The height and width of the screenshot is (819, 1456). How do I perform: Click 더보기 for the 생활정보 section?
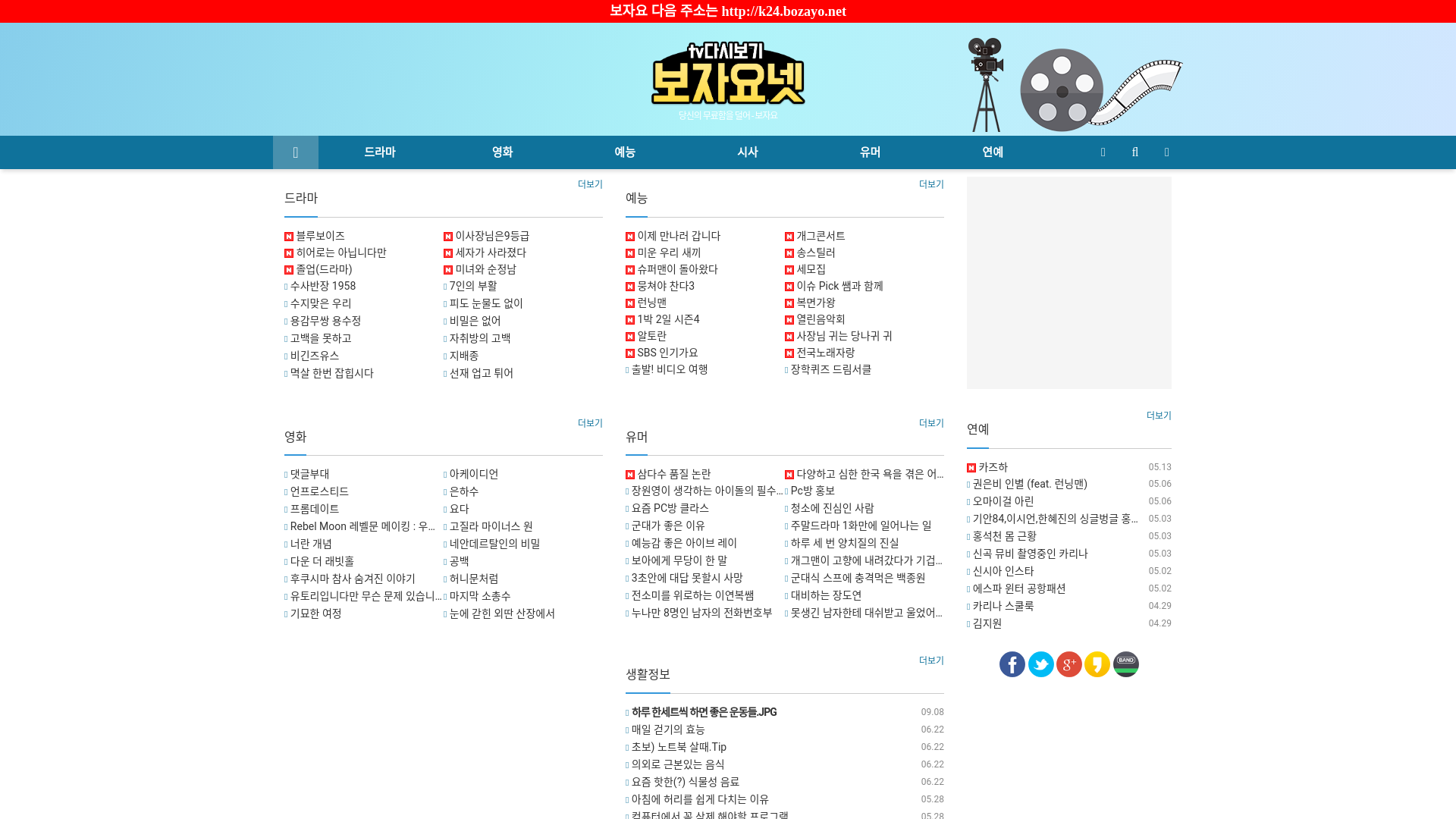(x=931, y=661)
